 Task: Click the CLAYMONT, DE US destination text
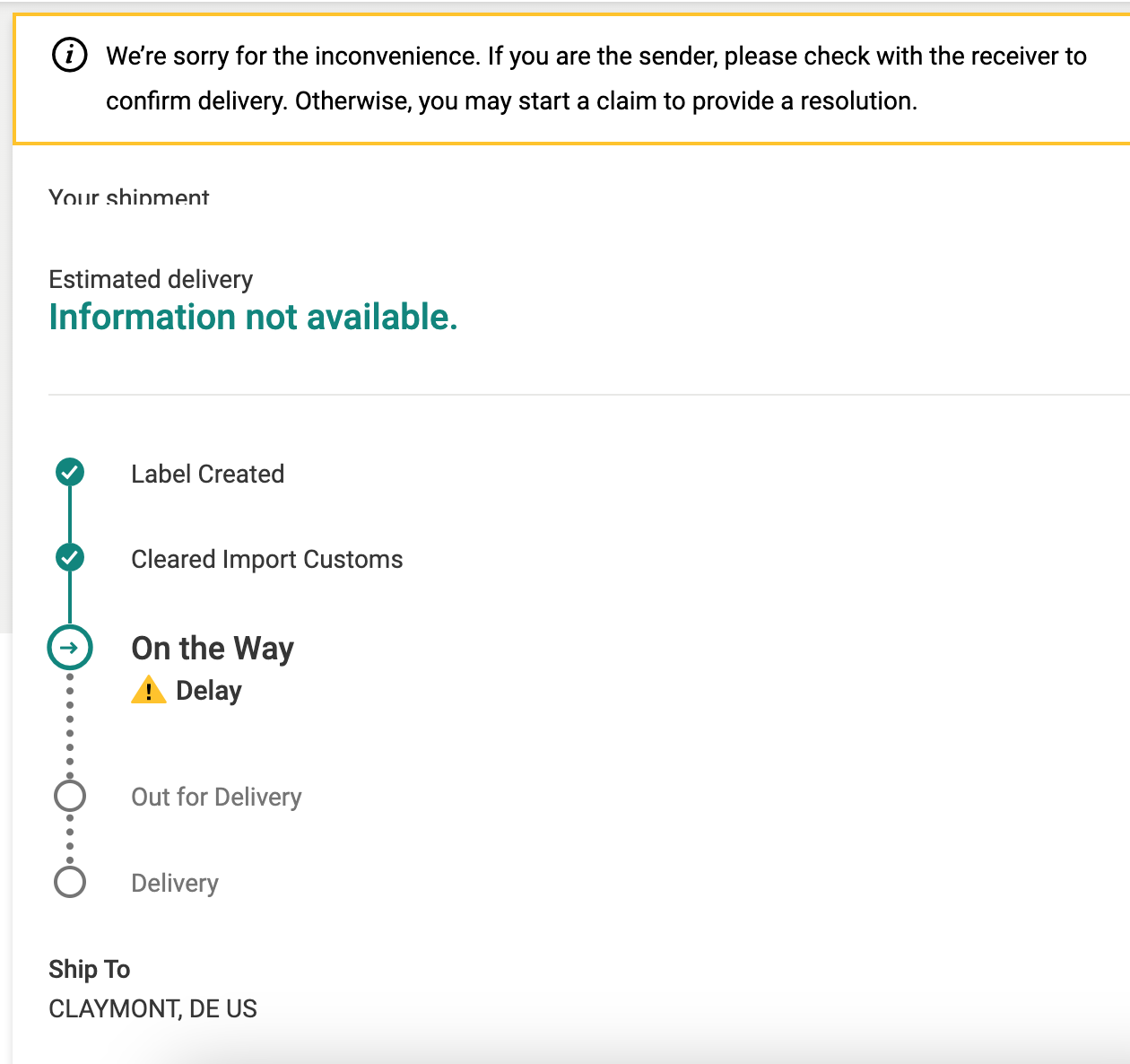[152, 1009]
